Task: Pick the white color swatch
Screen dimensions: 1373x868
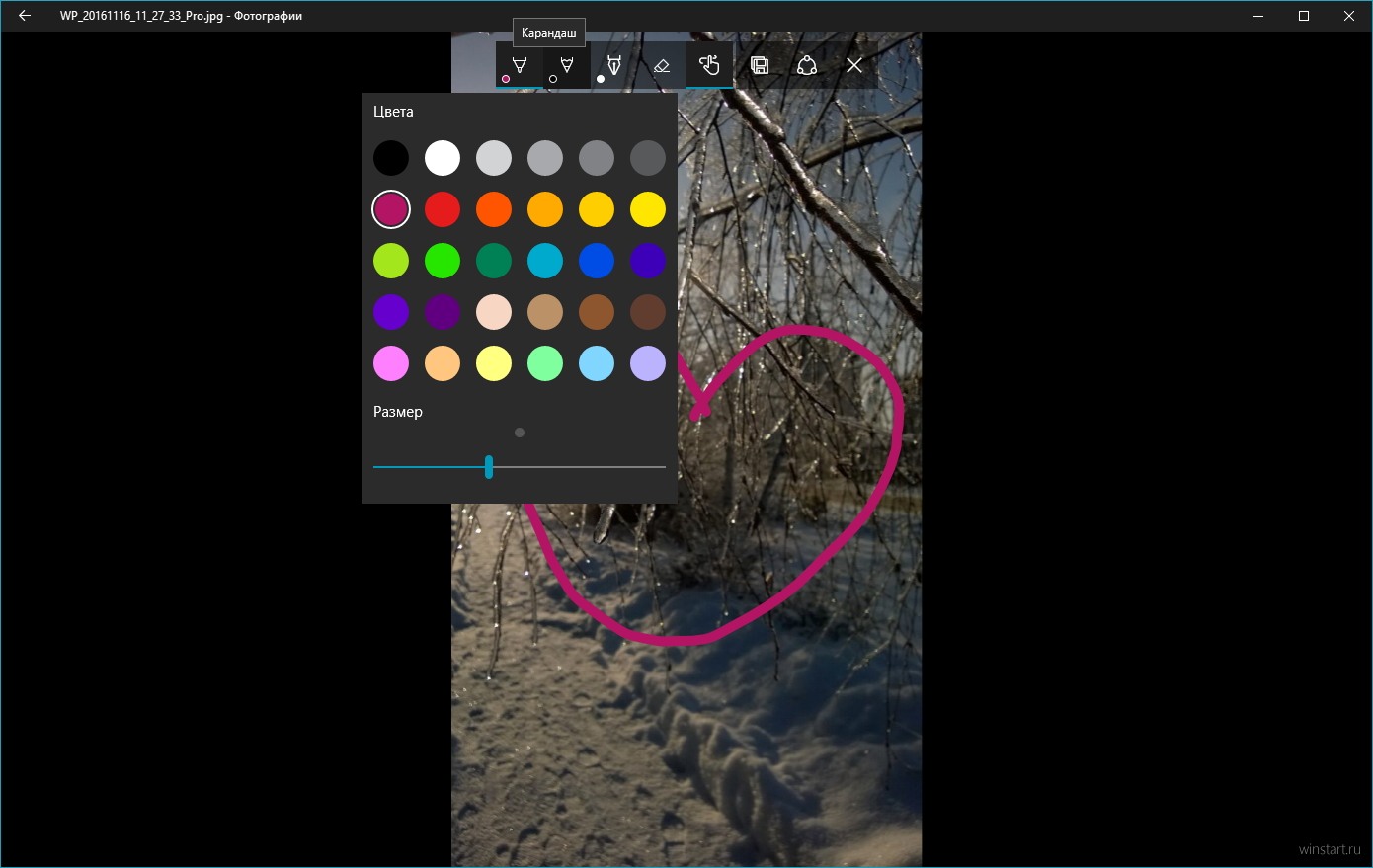Action: click(443, 158)
